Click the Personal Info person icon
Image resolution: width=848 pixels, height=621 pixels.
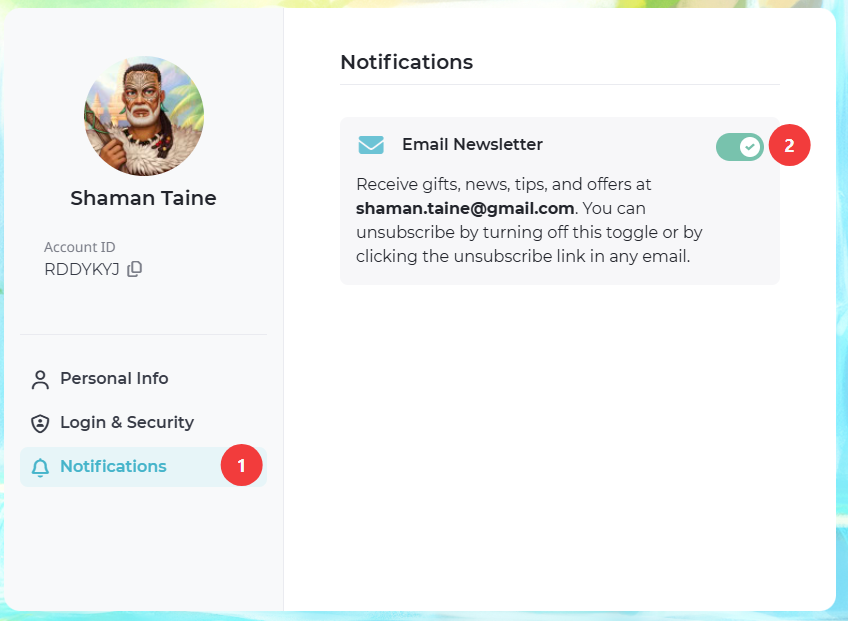(40, 380)
